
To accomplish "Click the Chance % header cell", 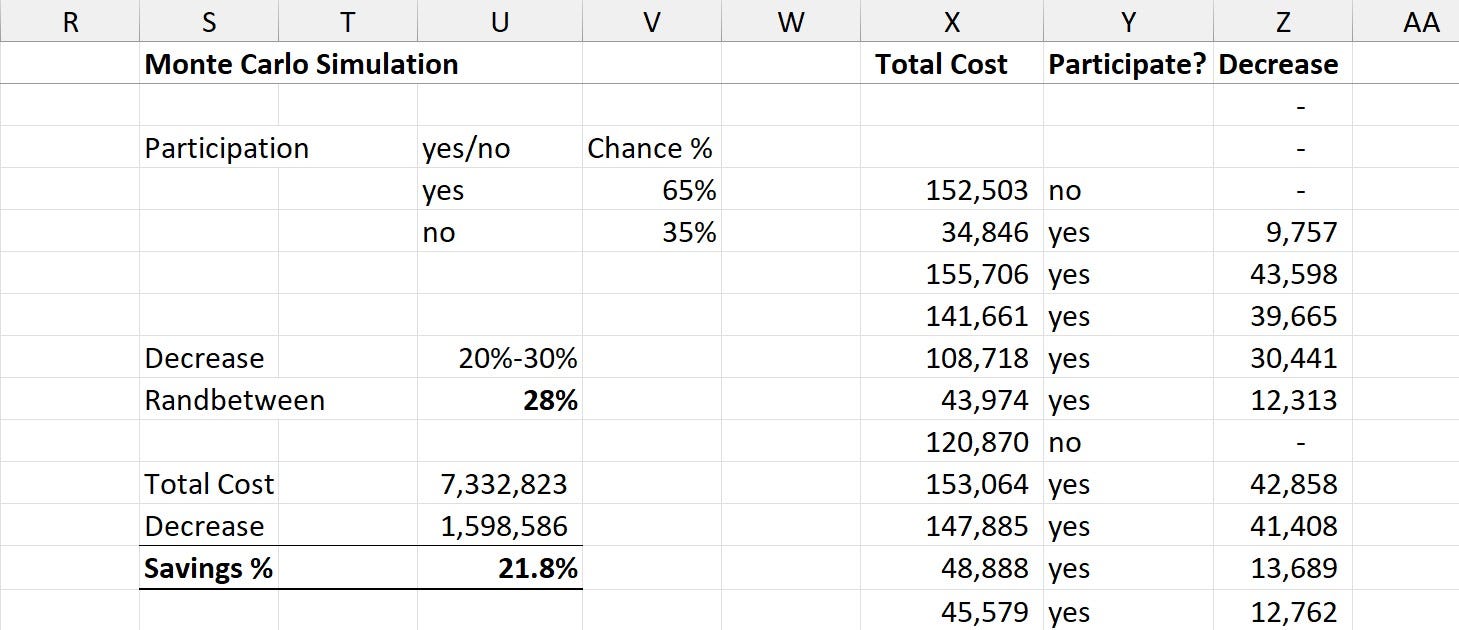I will click(x=652, y=148).
